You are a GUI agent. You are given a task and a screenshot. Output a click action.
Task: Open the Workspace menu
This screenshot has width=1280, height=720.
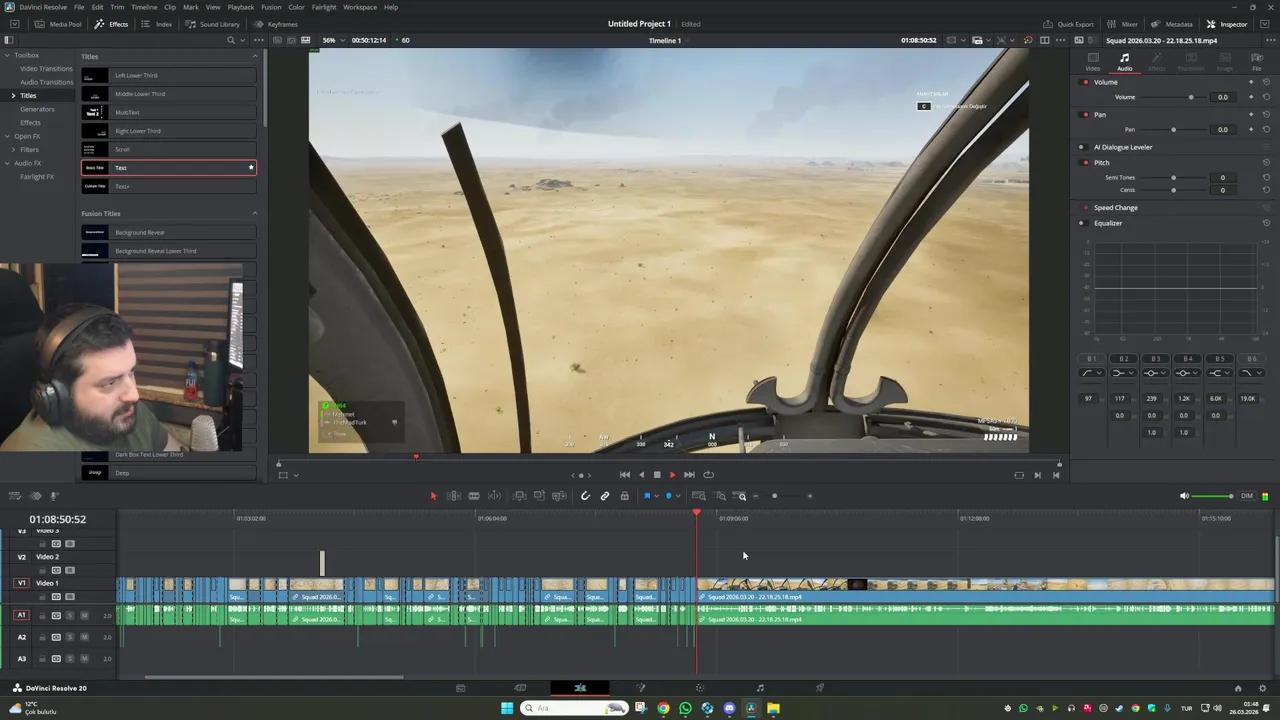coord(360,7)
